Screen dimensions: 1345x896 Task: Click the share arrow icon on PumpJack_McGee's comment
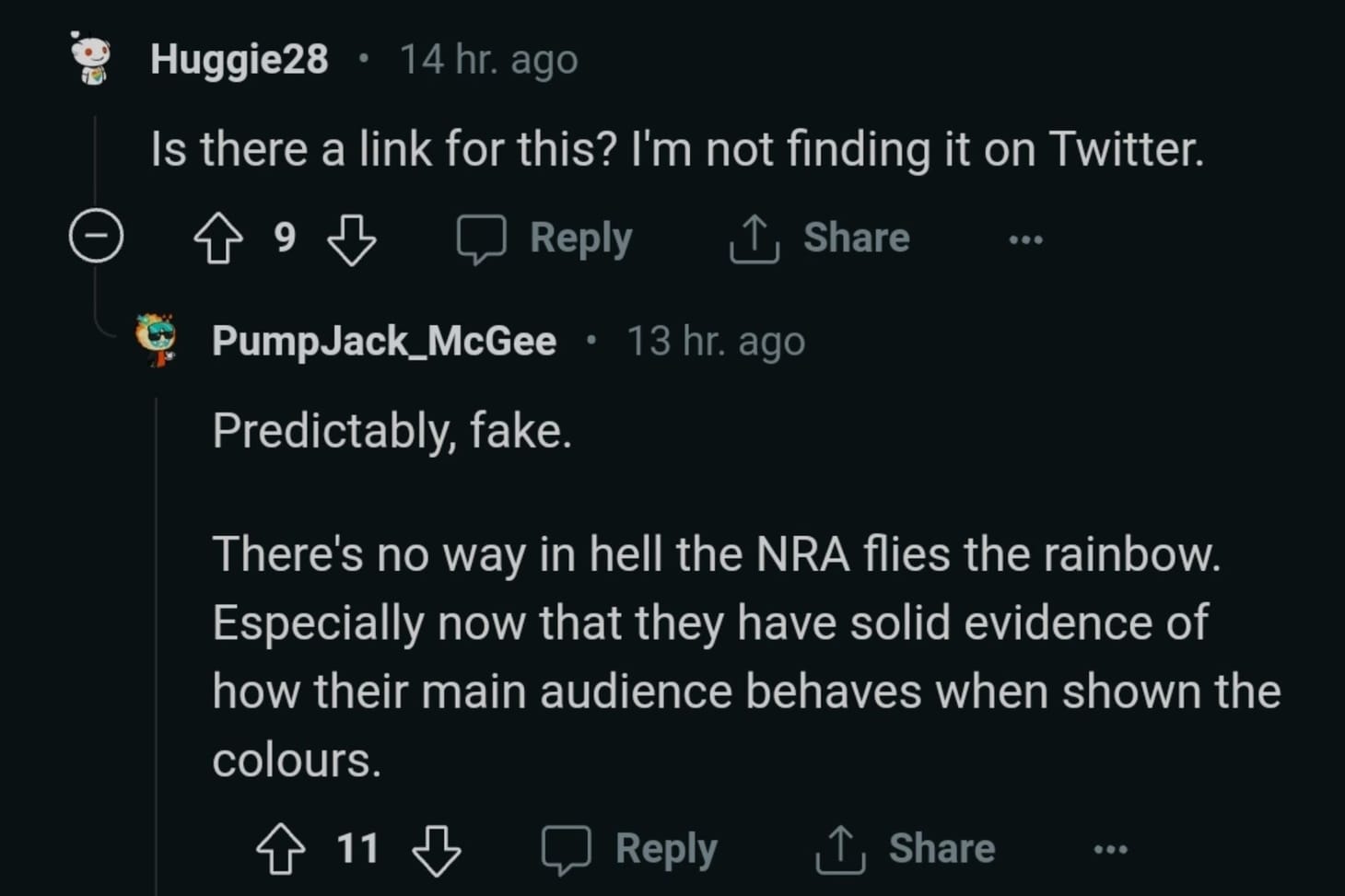(838, 848)
